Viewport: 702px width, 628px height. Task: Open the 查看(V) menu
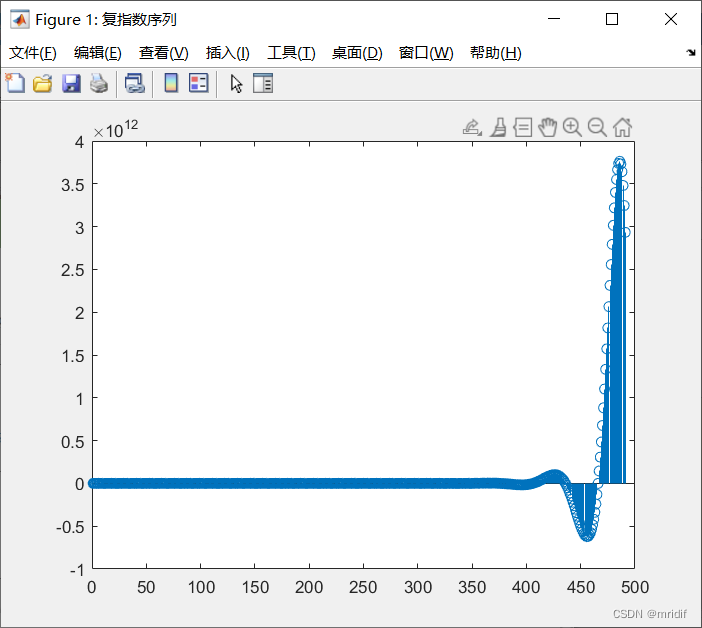point(163,53)
